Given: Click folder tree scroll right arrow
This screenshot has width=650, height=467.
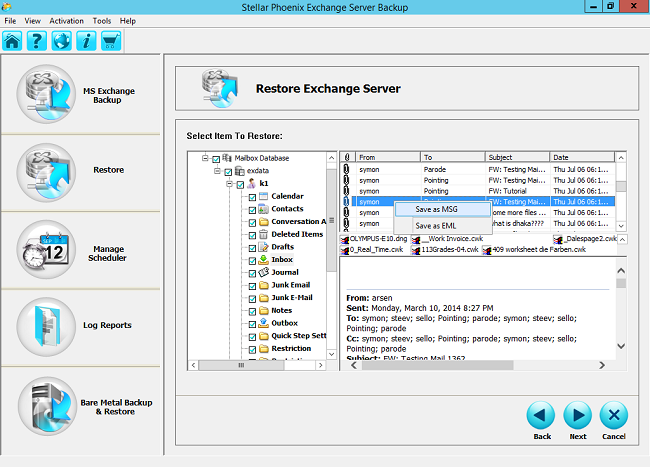Looking at the screenshot, I should [320, 365].
